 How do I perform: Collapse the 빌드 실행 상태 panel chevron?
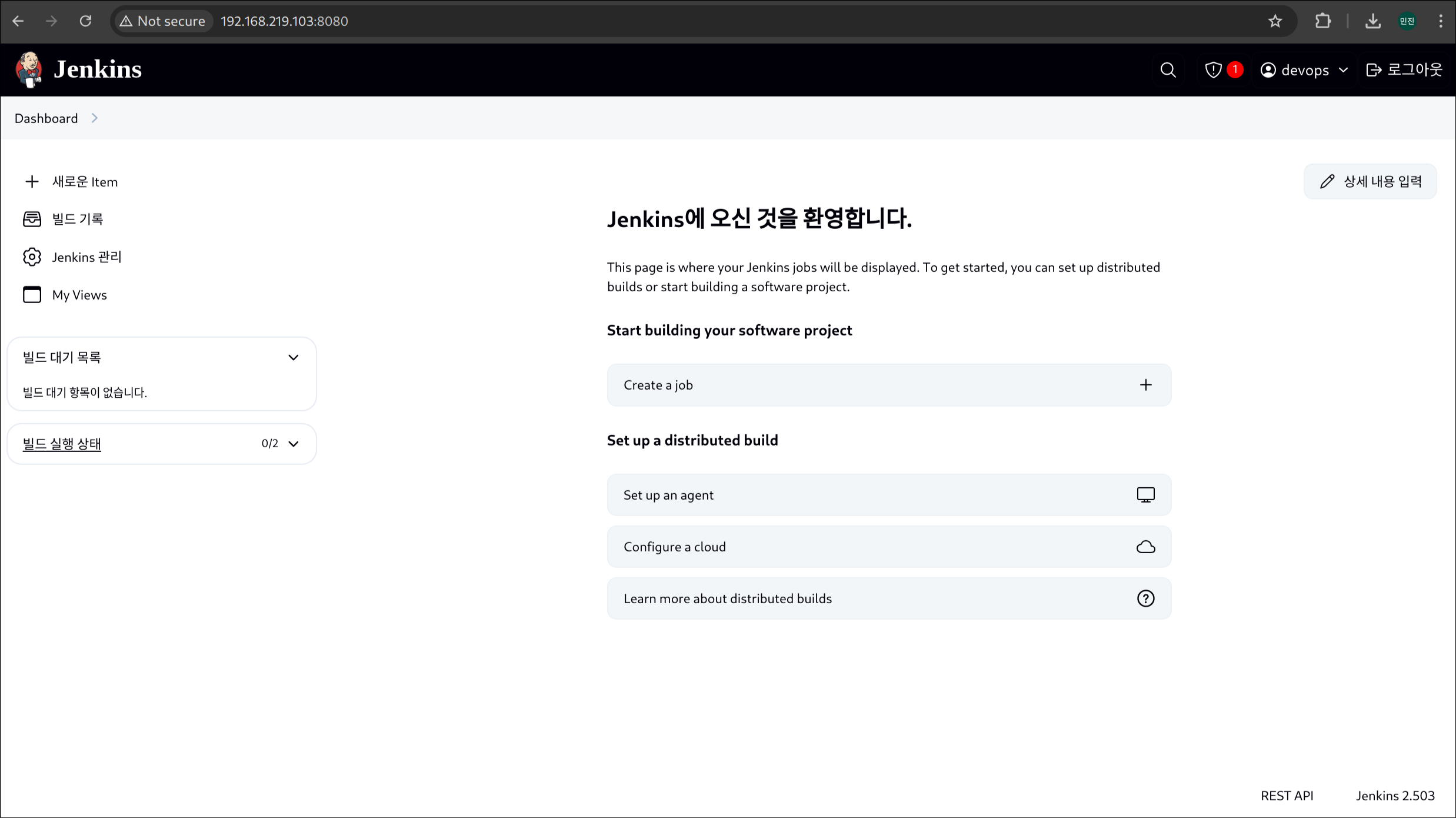(293, 444)
